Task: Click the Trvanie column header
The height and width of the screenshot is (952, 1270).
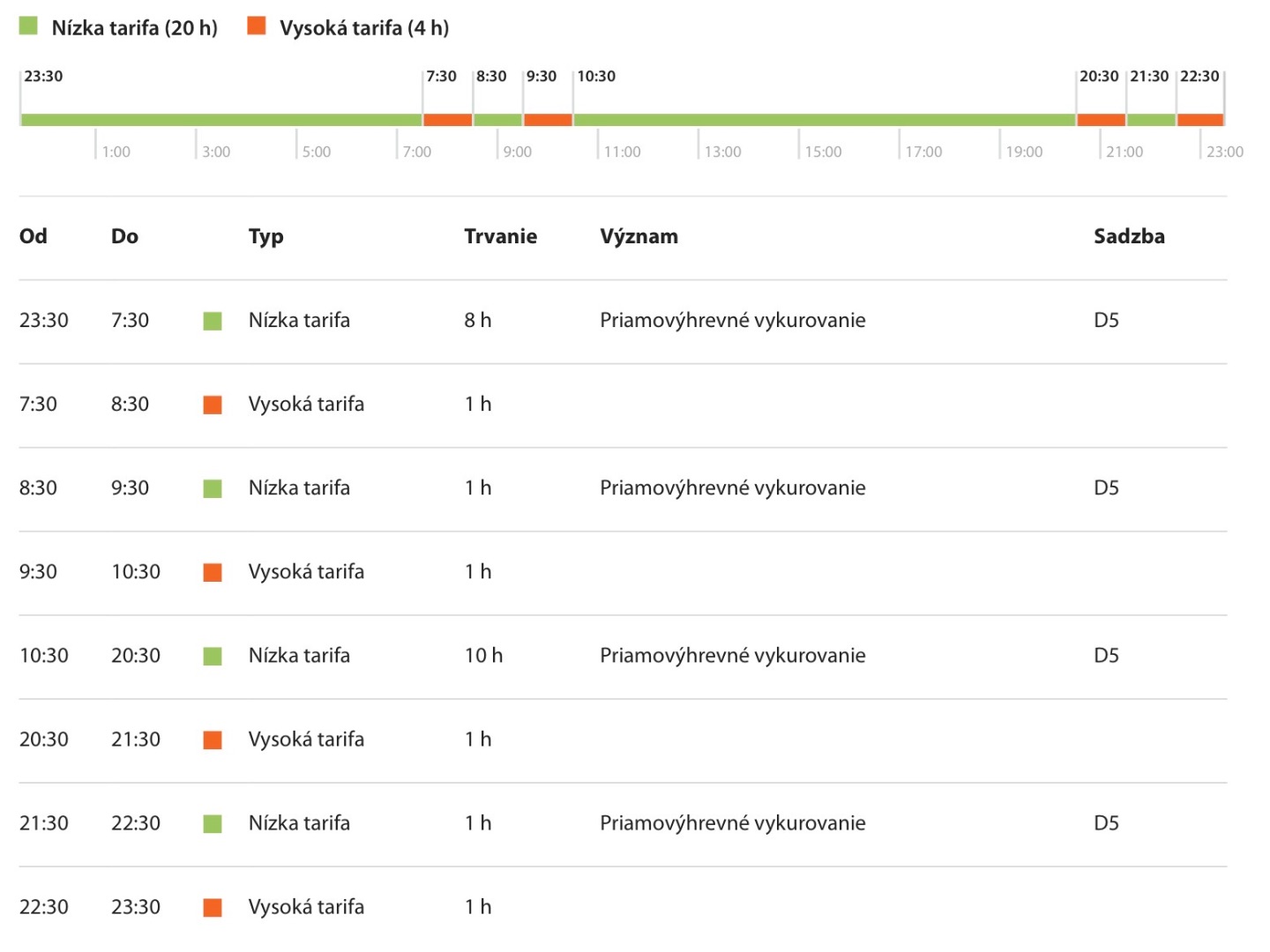Action: (x=500, y=236)
